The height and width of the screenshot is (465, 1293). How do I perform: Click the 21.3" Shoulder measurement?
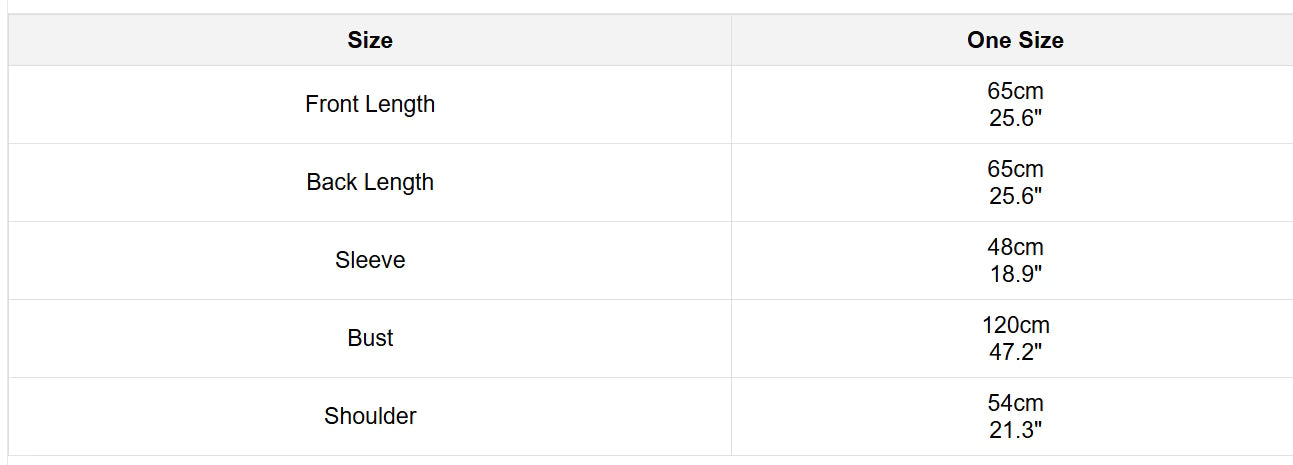[x=1015, y=430]
